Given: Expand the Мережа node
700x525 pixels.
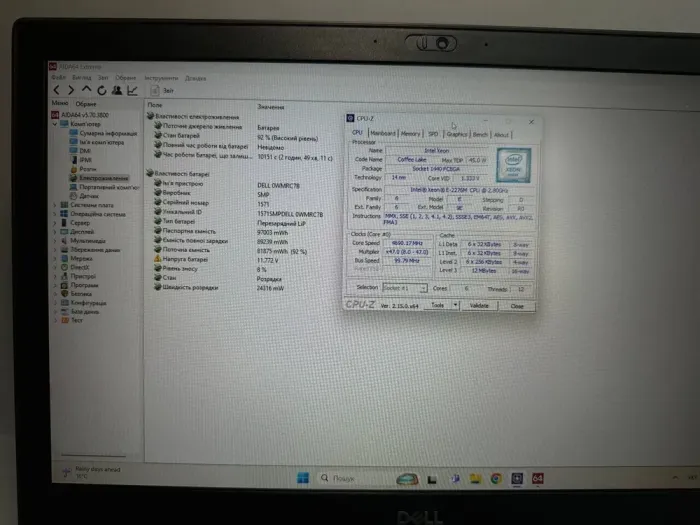Looking at the screenshot, I should [55, 258].
